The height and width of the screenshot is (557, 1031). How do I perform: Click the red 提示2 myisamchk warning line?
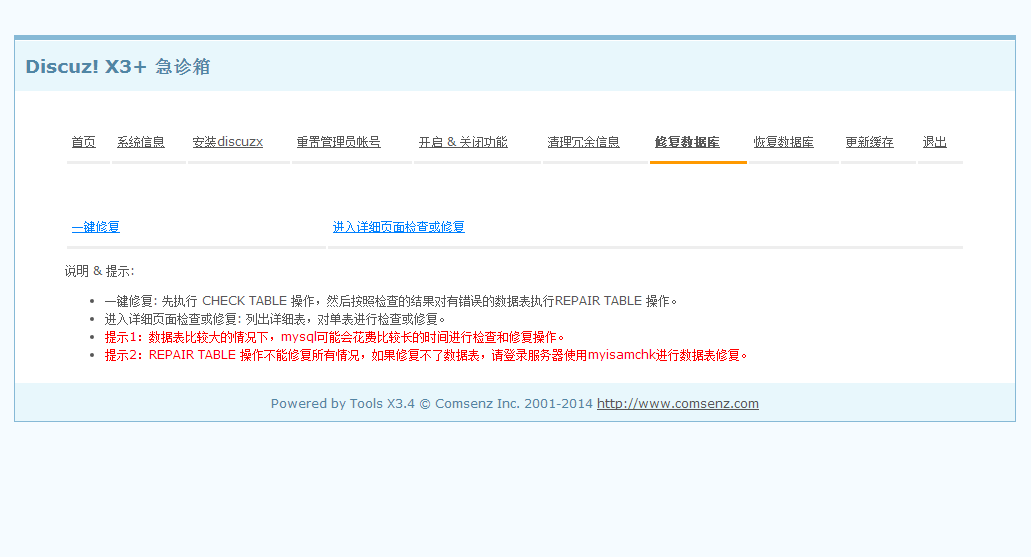coord(426,355)
